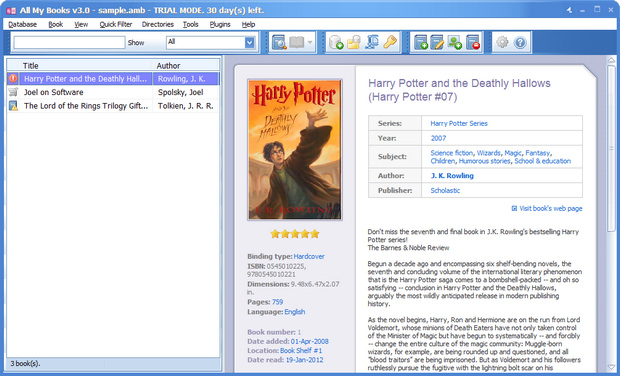
Task: Click the add person toolbar icon
Action: (455, 42)
